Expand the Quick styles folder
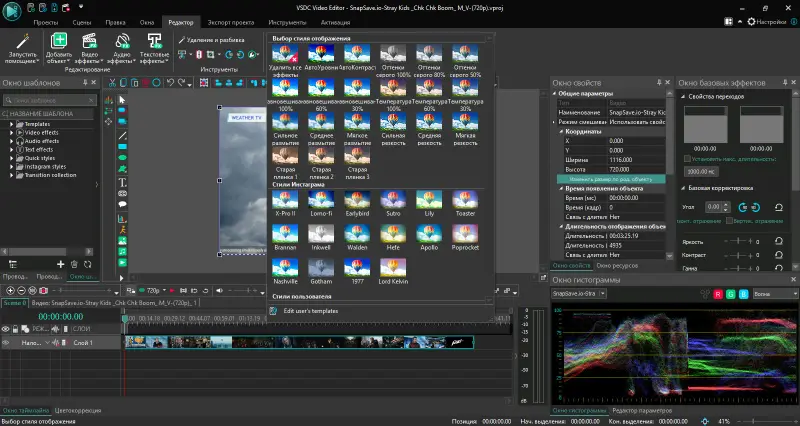Screen dimensions: 800x426 12,158
